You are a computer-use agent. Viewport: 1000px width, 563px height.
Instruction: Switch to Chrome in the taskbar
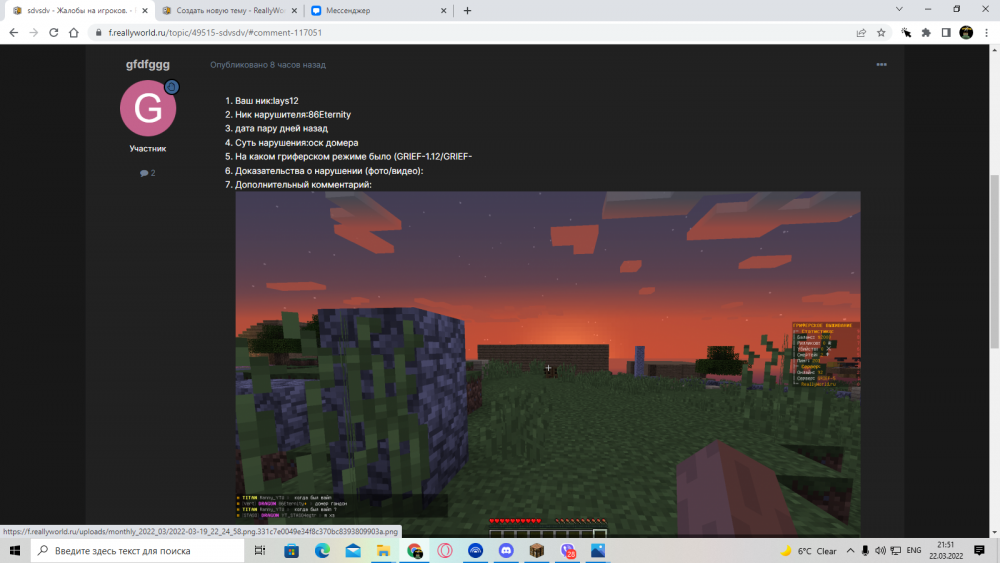[x=415, y=550]
